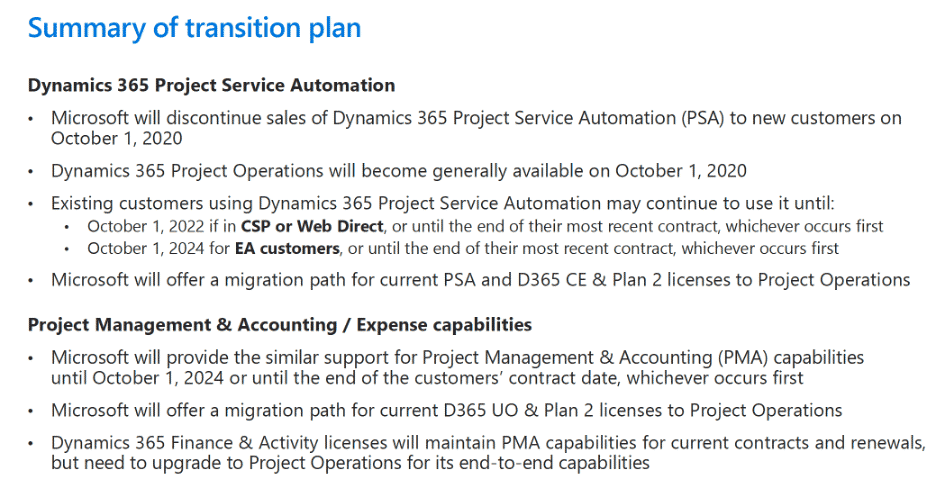Click the bold 'CSP or Web Direct' text
Viewport: 936px width, 482px height.
[312, 226]
